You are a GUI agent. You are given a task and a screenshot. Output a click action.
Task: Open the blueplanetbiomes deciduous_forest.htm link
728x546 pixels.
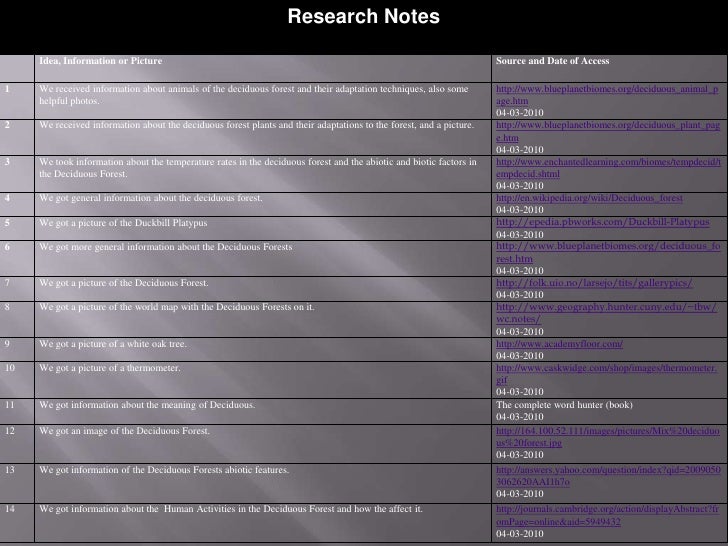point(608,252)
